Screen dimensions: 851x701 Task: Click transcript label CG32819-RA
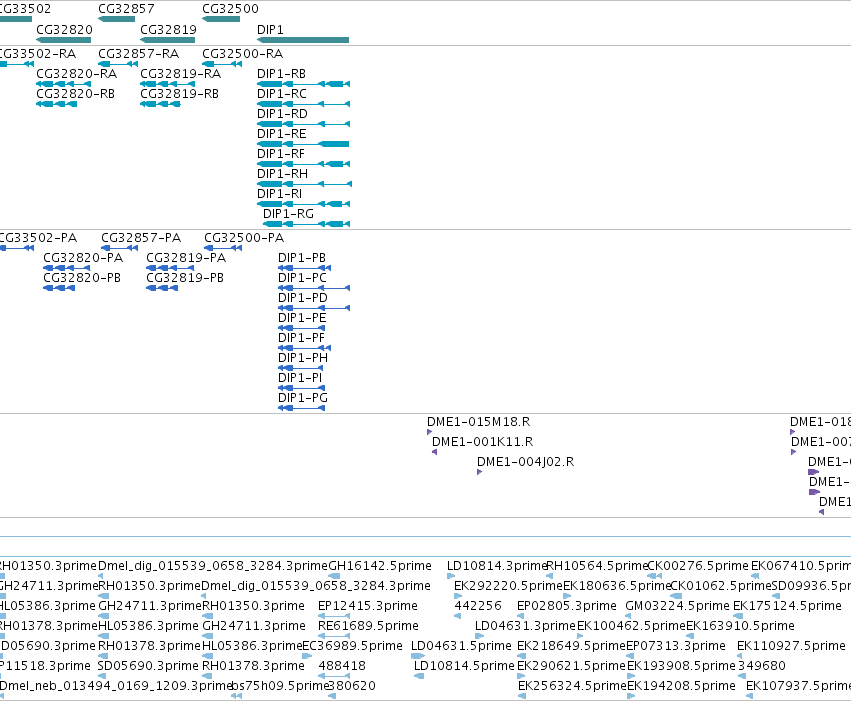pos(180,74)
